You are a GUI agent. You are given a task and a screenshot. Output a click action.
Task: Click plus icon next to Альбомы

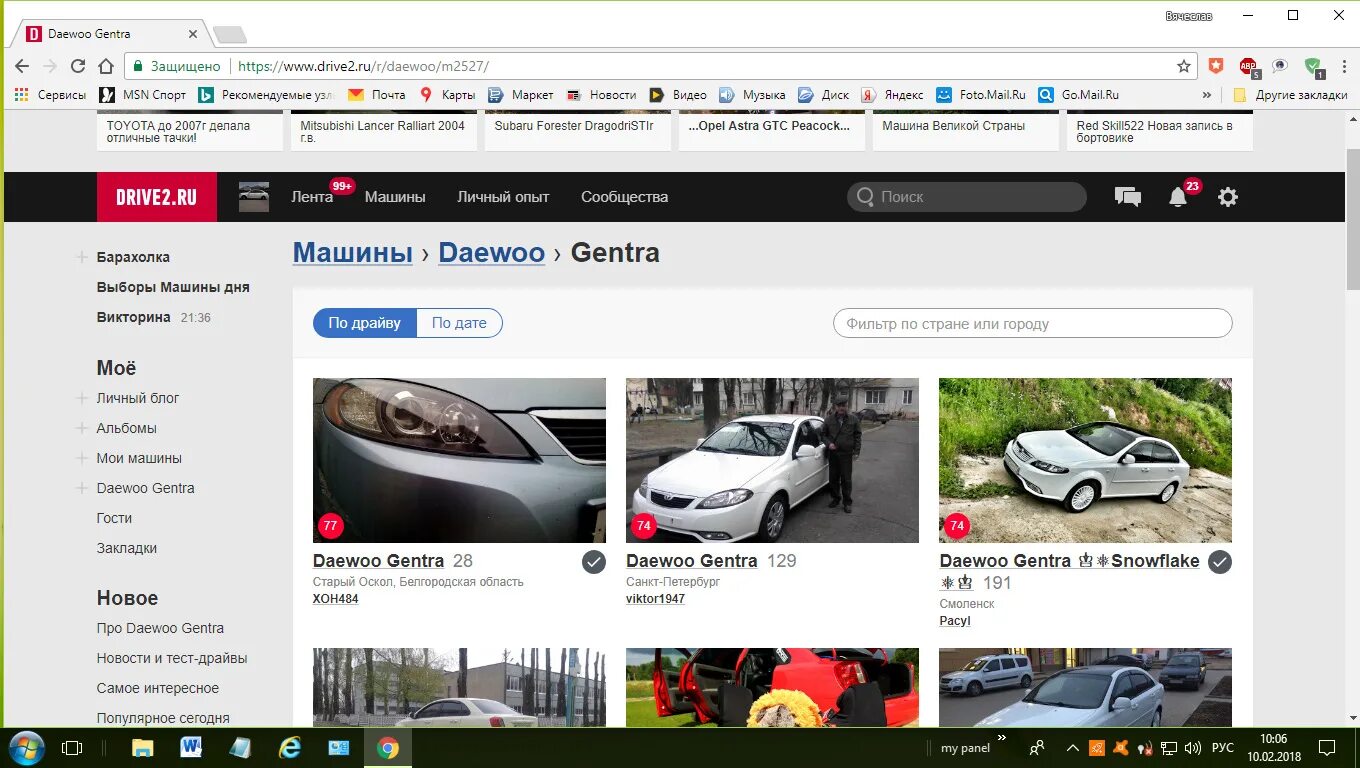tap(82, 428)
